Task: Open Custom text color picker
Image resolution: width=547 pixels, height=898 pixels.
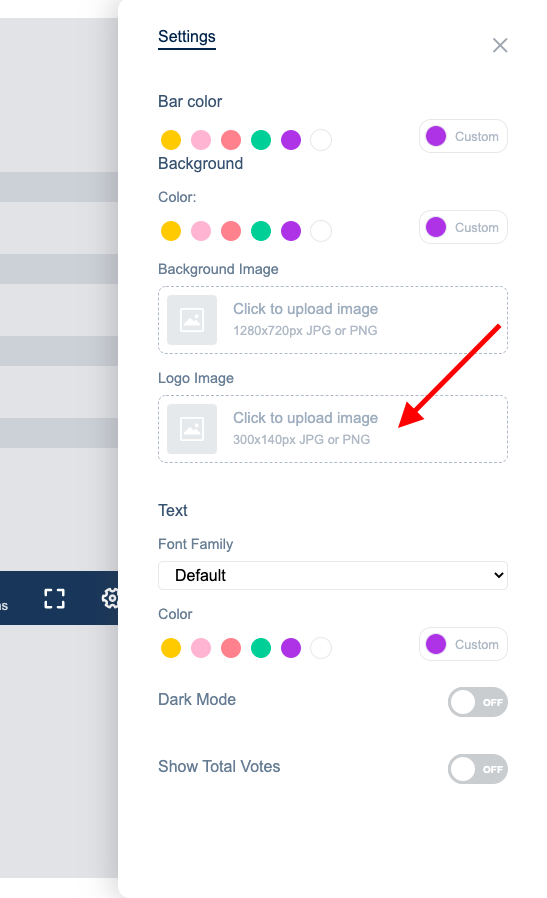Action: tap(463, 644)
